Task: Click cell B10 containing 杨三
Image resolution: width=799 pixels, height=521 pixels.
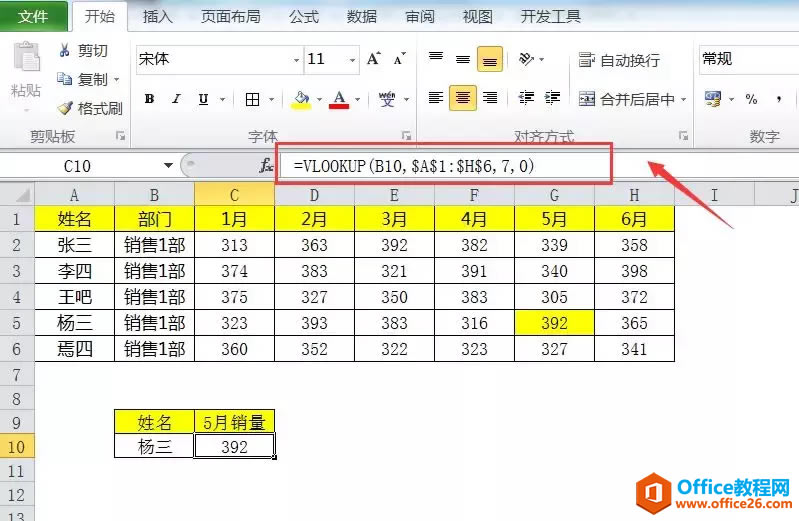Action: [x=154, y=447]
